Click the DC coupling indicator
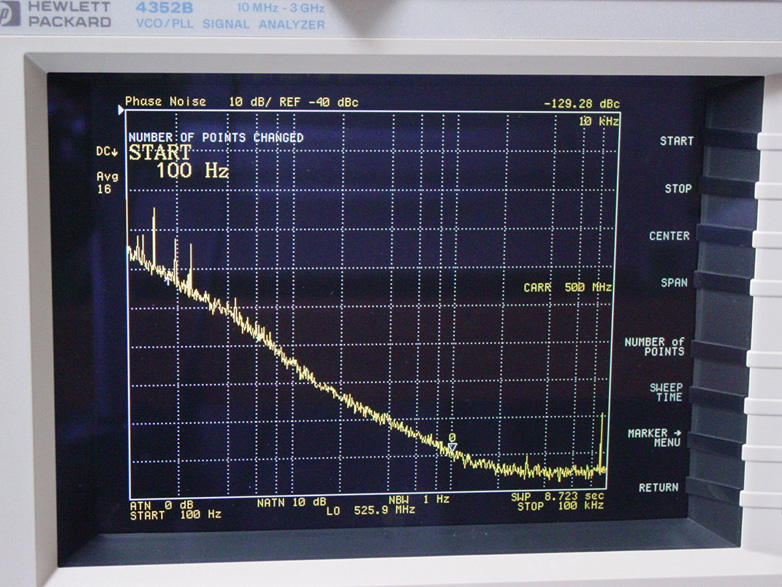 tap(106, 151)
